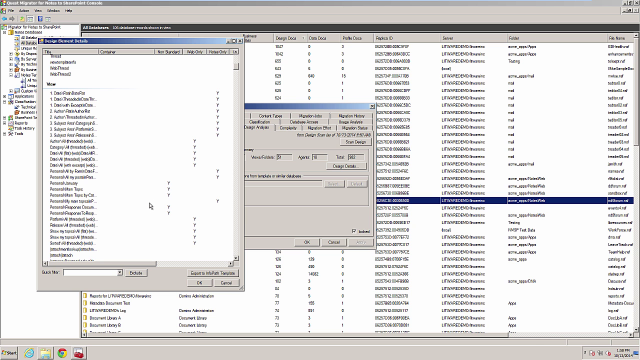This screenshot has width=640, height=360.
Task: Switch to the Usage Analysis tab
Action: click(x=350, y=122)
